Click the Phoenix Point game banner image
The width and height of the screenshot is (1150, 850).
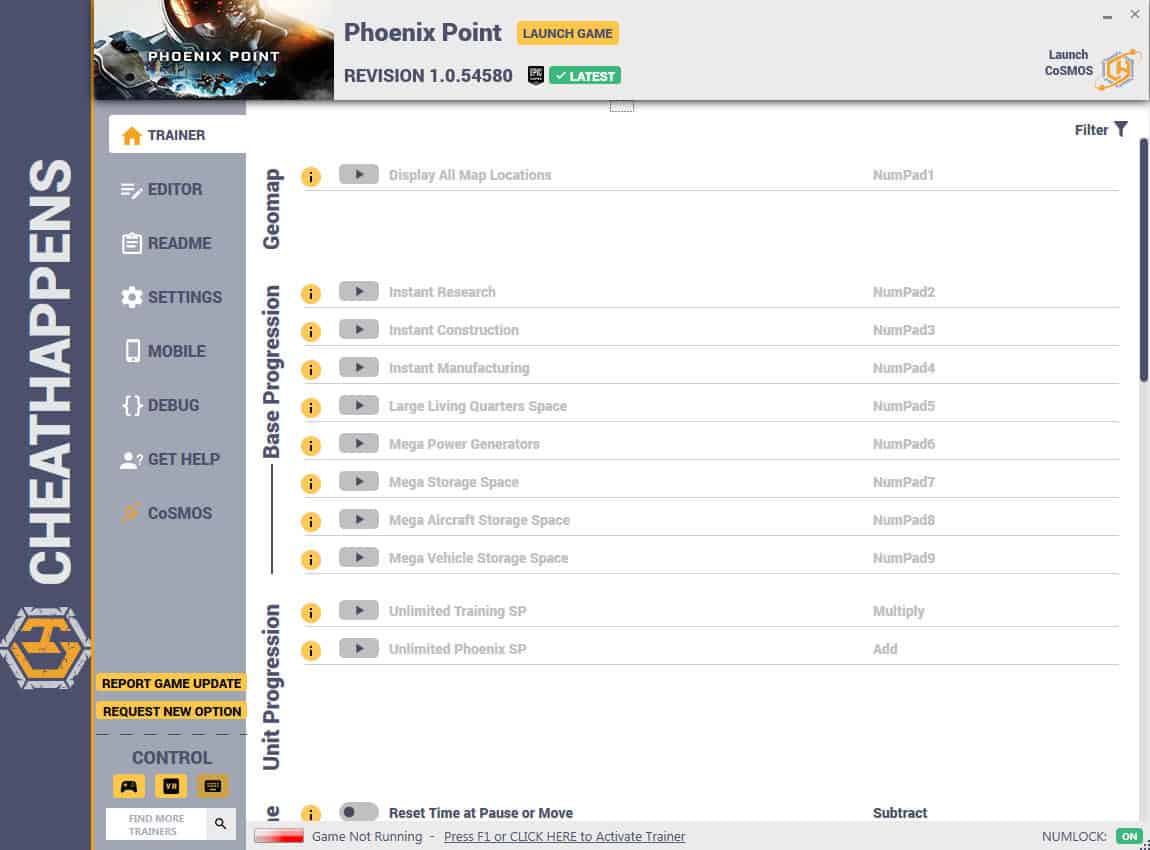coord(214,50)
